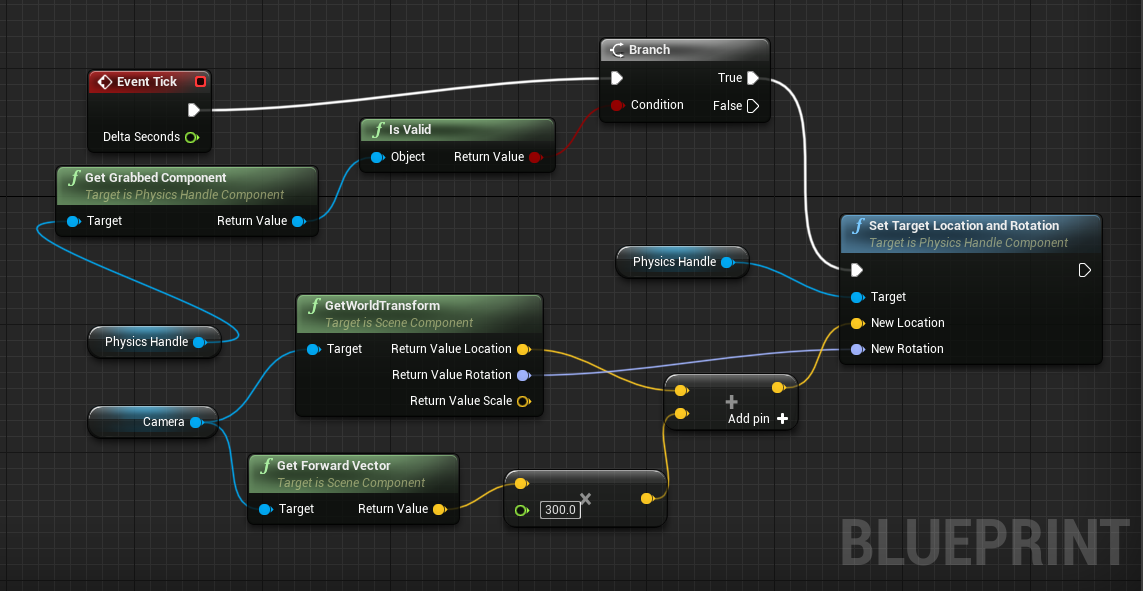Remove the 300.0 pin using the x button
Image resolution: width=1143 pixels, height=591 pixels.
point(586,497)
